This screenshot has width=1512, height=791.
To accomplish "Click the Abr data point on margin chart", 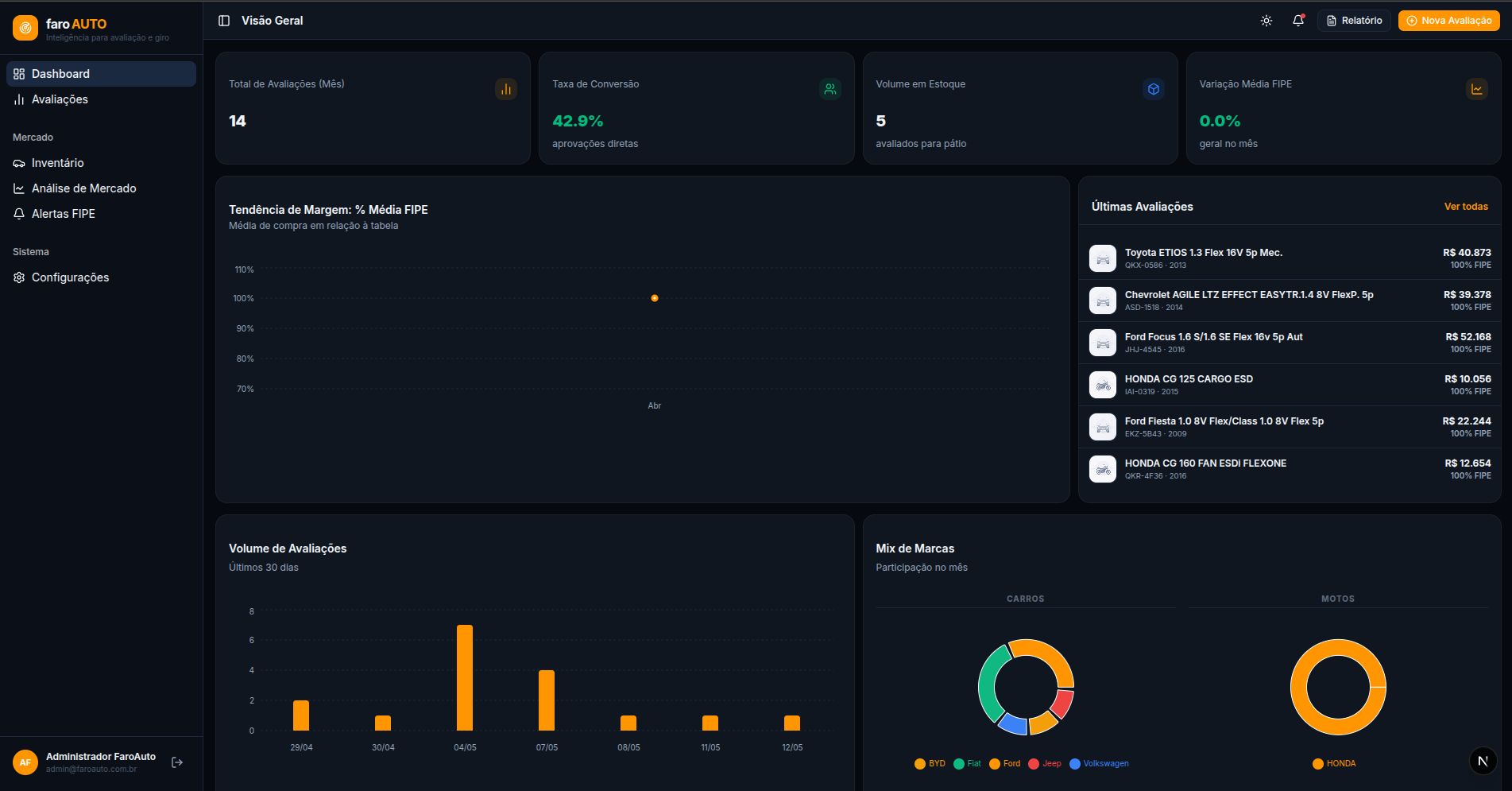I will 655,298.
